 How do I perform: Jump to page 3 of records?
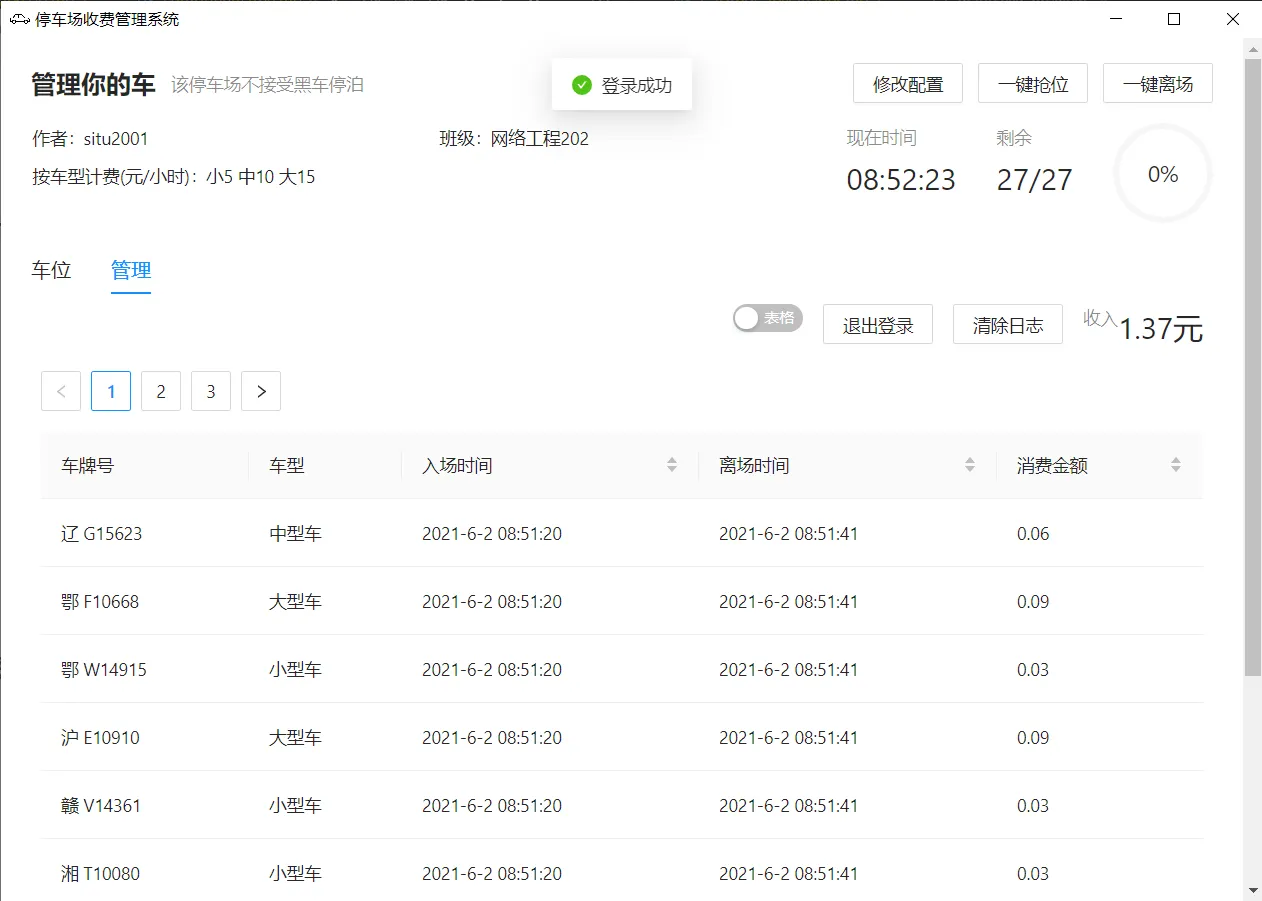pos(211,391)
